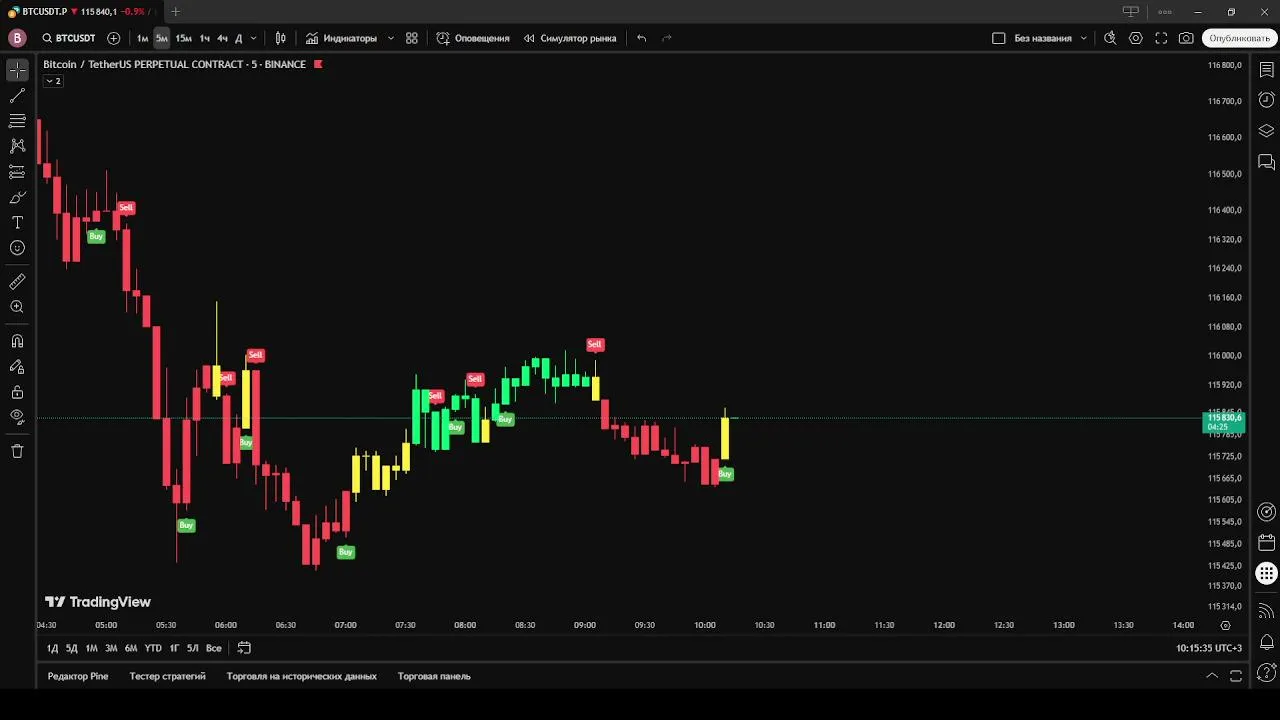Select the brush drawing tool
This screenshot has height=720, width=1280.
[17, 197]
